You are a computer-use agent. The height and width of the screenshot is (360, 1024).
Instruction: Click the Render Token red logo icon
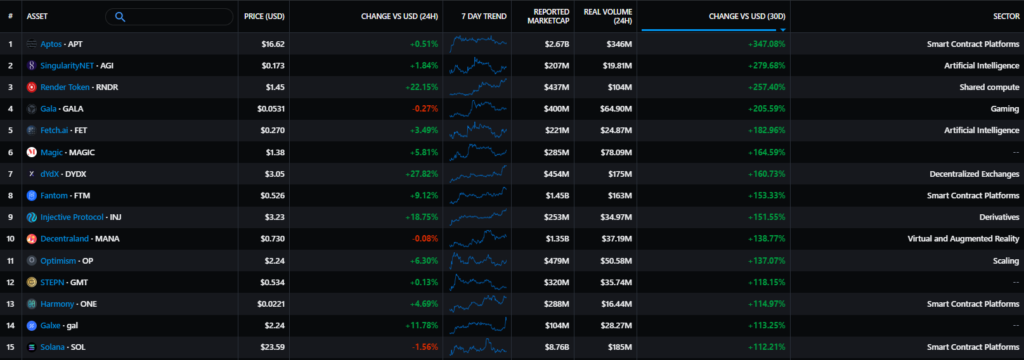(31, 87)
